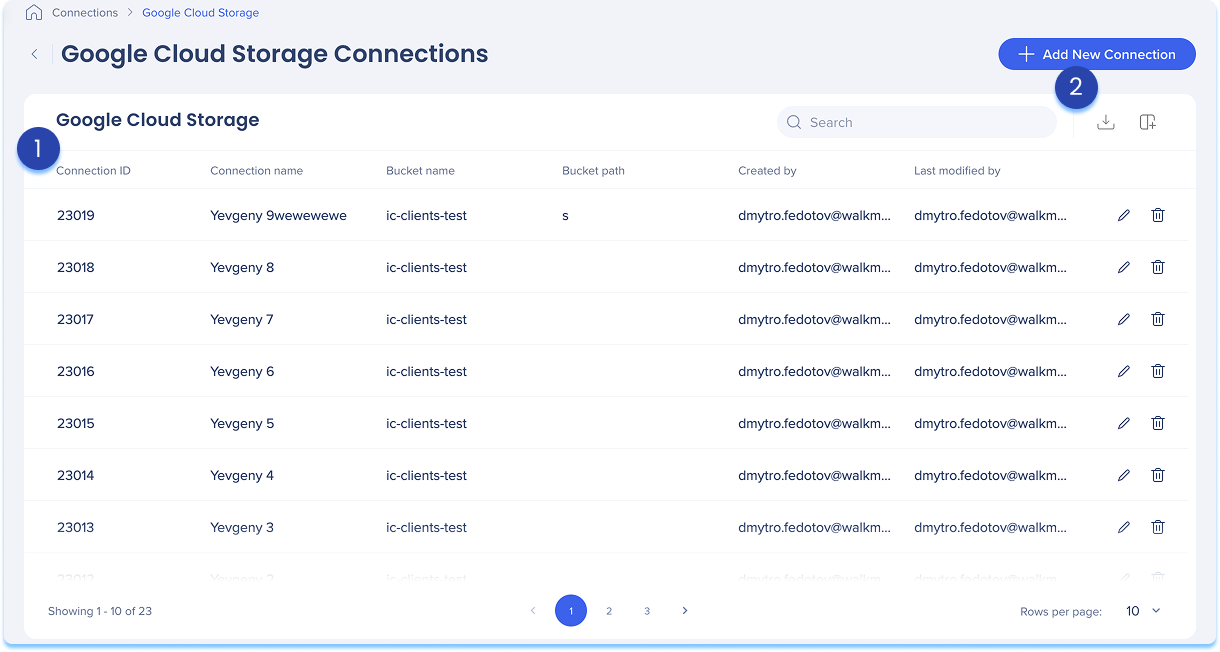
Task: Click Google Cloud Storage breadcrumb
Action: tap(201, 13)
